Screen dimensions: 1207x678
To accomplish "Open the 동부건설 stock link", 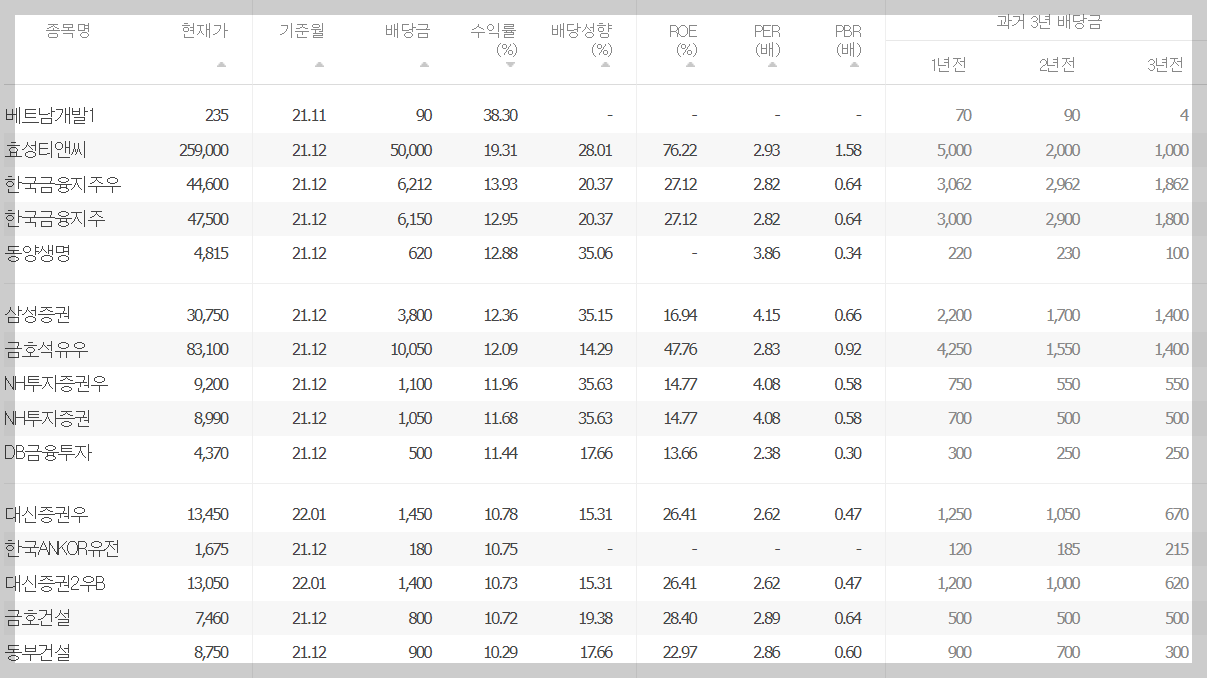I will 38,653.
